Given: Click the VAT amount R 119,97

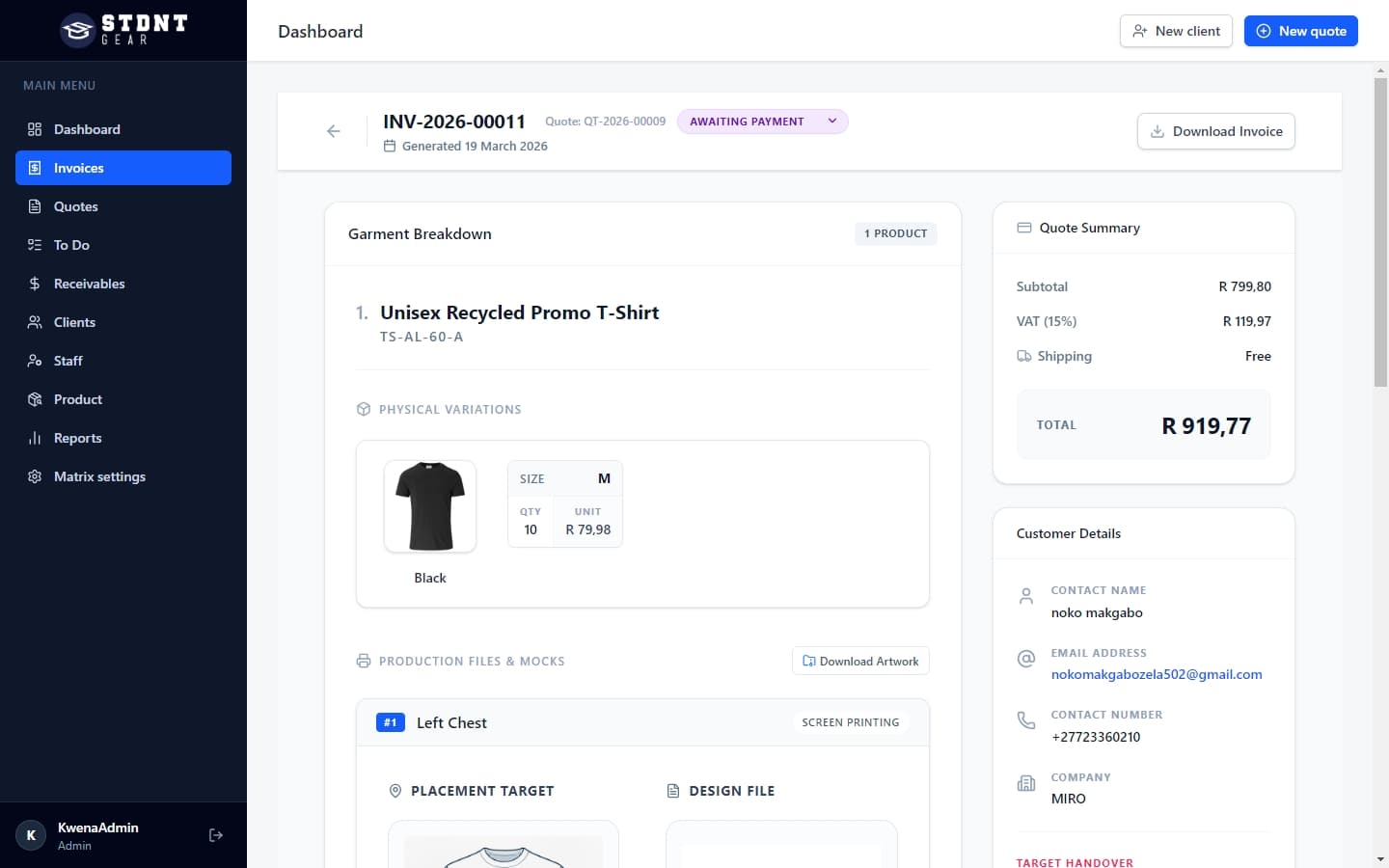Looking at the screenshot, I should tap(1247, 321).
